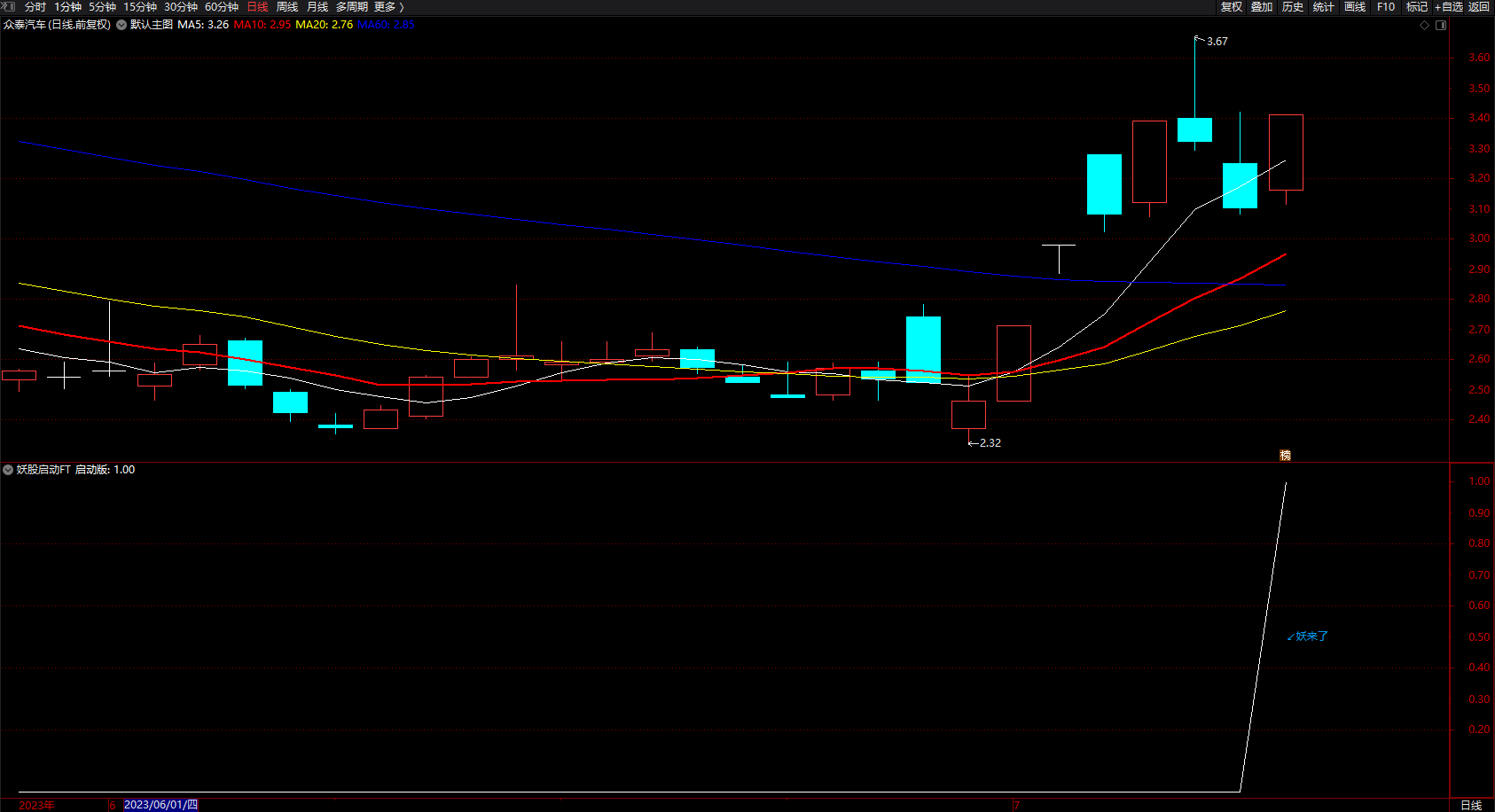Click the MA20: 2.76 indicator value

point(325,25)
